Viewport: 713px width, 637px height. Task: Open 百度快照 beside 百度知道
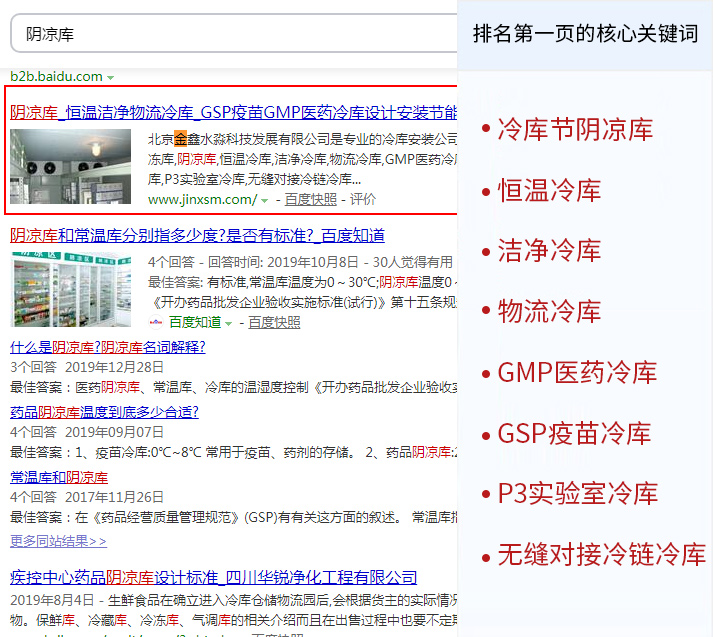pos(274,322)
